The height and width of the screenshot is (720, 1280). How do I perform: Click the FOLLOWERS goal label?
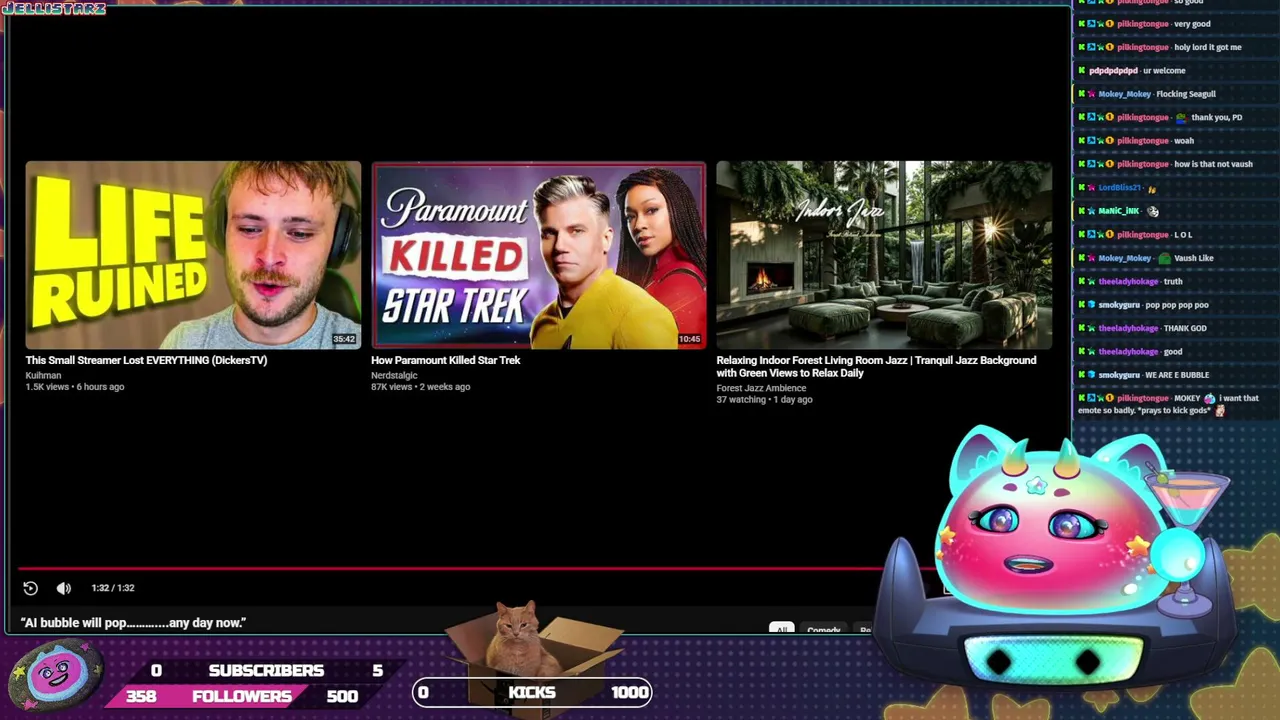(x=241, y=696)
